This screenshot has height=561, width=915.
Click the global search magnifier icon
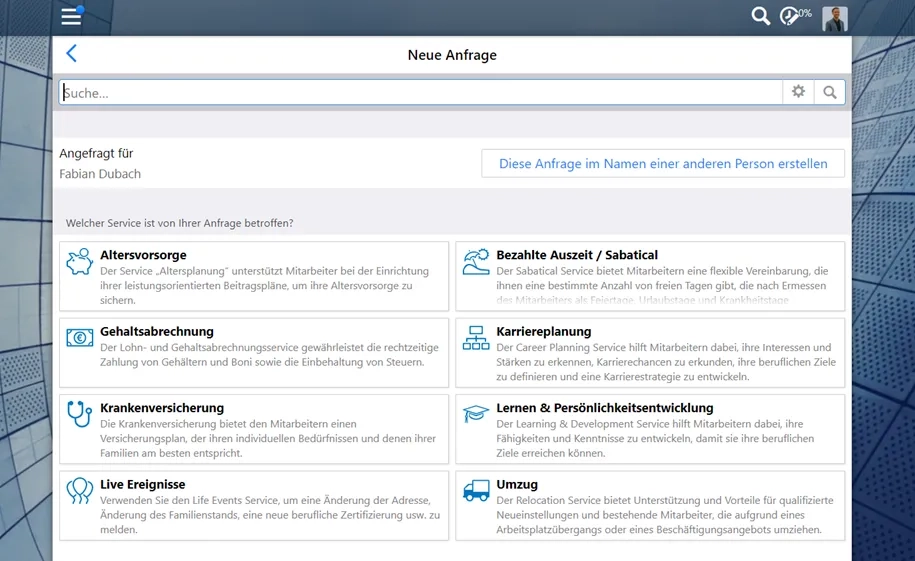click(x=760, y=16)
